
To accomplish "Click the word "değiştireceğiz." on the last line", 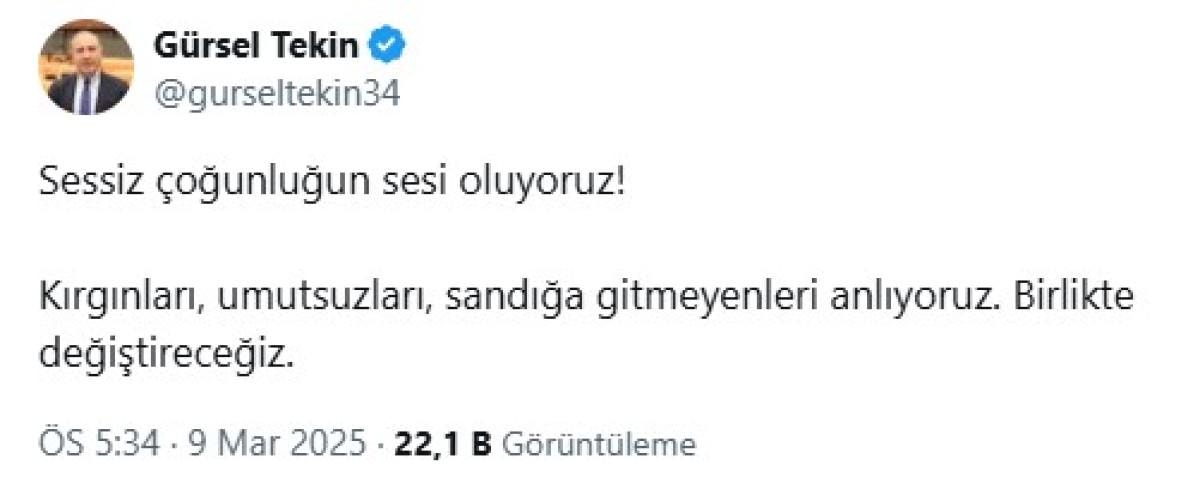I will [x=168, y=354].
